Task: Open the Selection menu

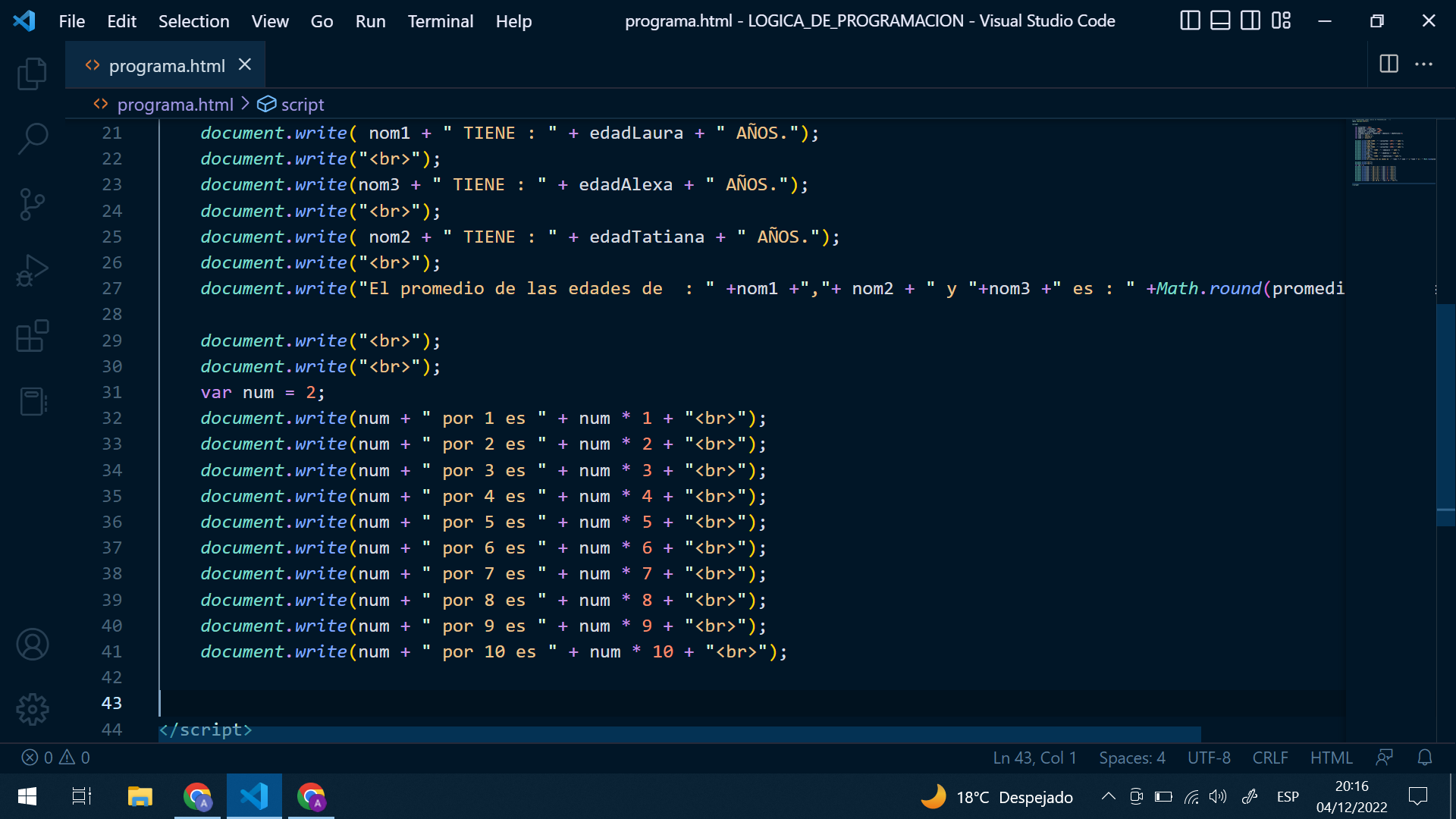Action: (x=193, y=21)
